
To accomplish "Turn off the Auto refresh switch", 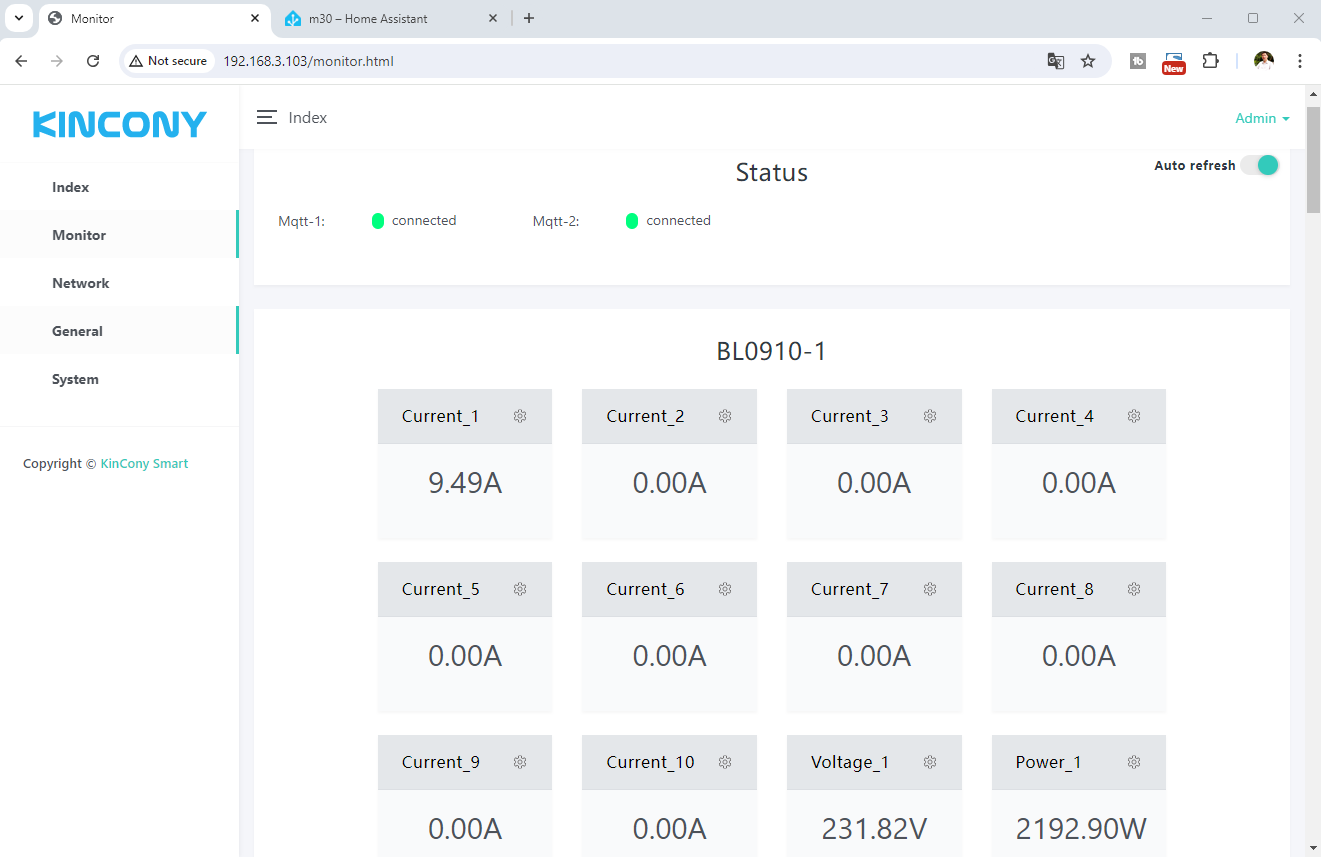I will click(1260, 166).
